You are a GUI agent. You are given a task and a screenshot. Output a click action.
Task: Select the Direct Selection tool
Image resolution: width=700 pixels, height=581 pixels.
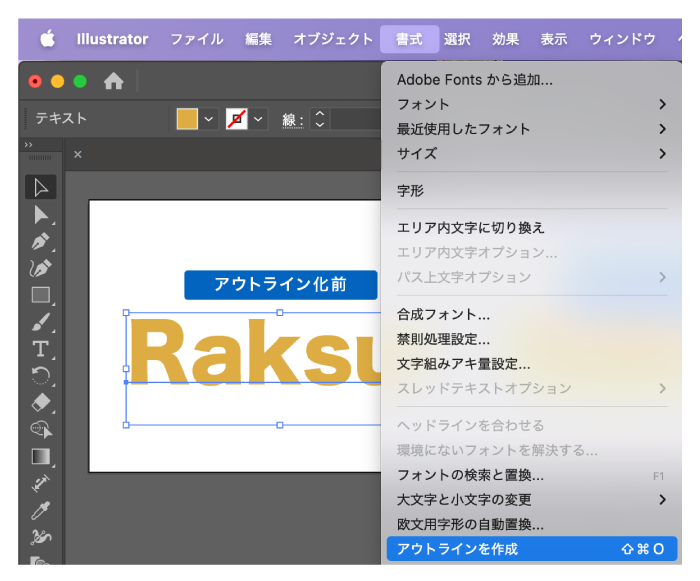coord(41,215)
